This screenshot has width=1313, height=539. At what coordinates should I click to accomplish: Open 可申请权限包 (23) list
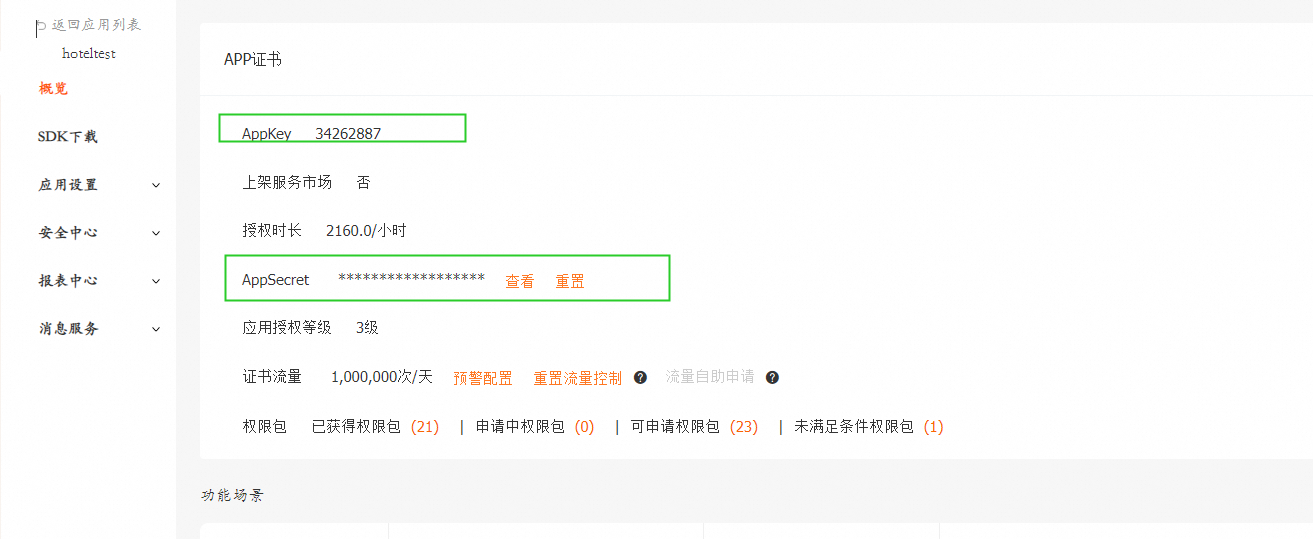click(x=694, y=427)
